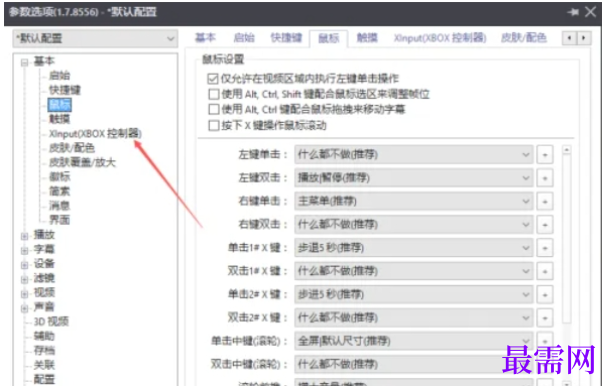This screenshot has width=614, height=391.
Task: Select 界面 in the settings tree
Action: [60, 220]
